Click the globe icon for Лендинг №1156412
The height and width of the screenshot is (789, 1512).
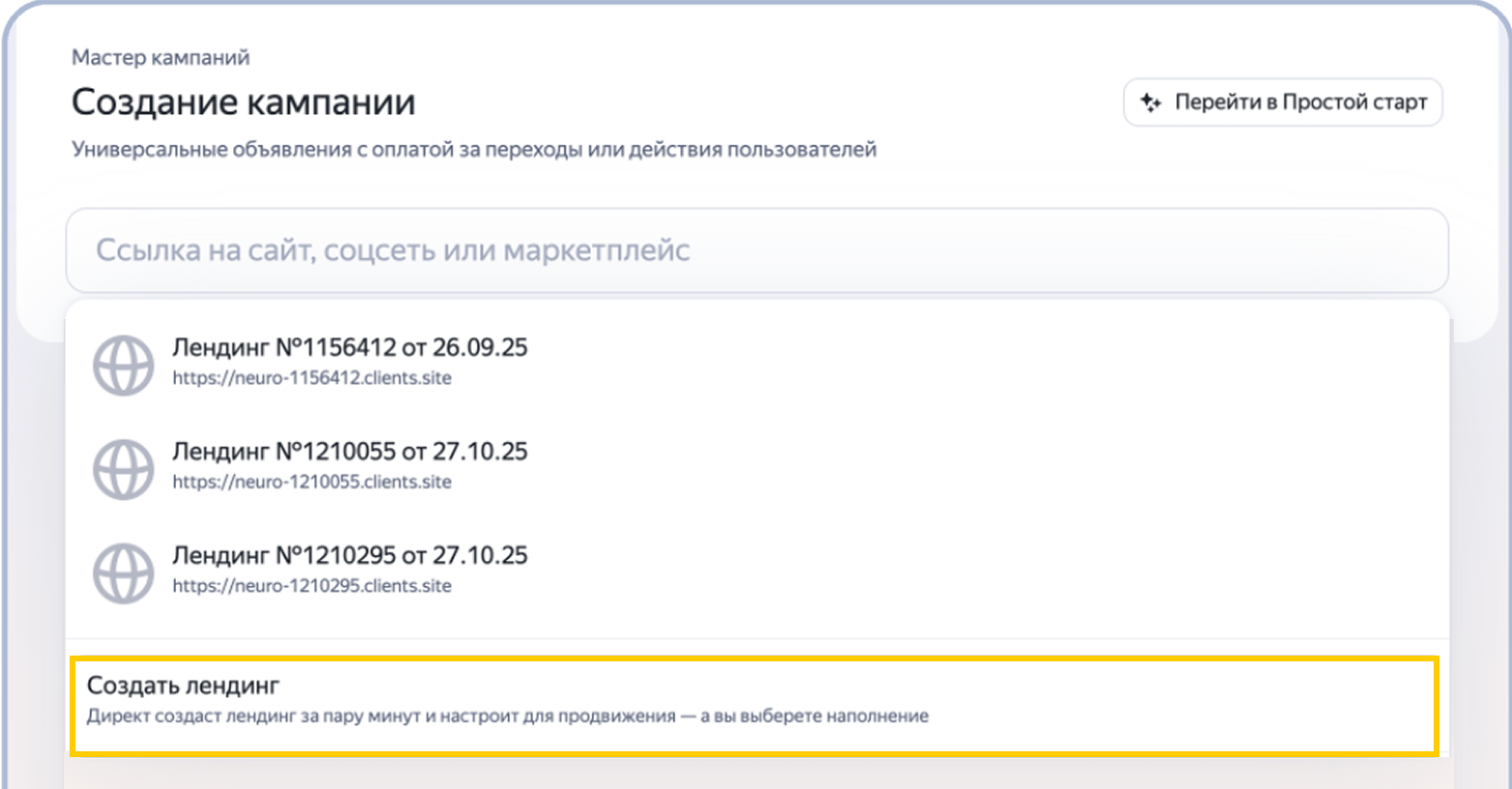coord(123,365)
